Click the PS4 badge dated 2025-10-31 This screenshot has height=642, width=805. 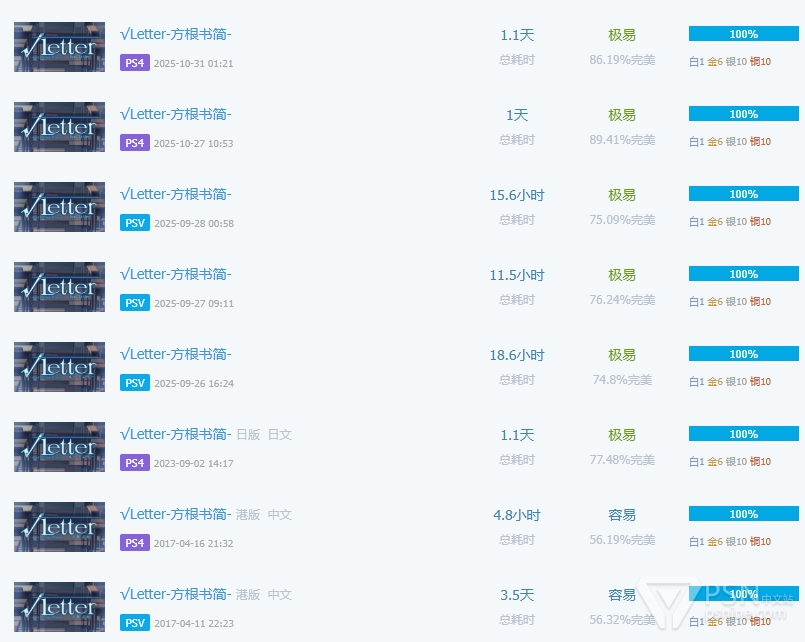pyautogui.click(x=134, y=63)
